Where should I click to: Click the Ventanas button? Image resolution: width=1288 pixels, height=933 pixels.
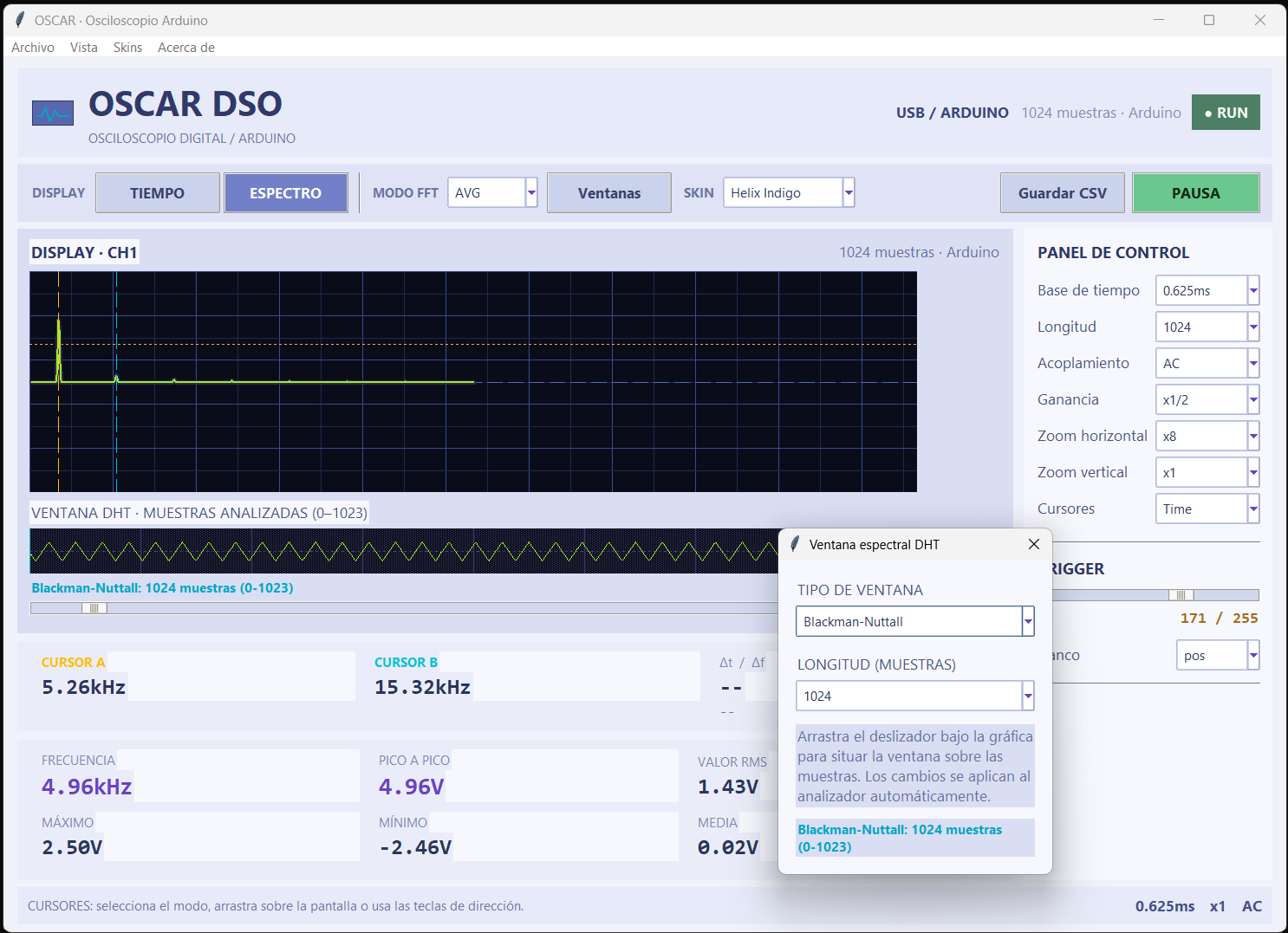point(609,193)
